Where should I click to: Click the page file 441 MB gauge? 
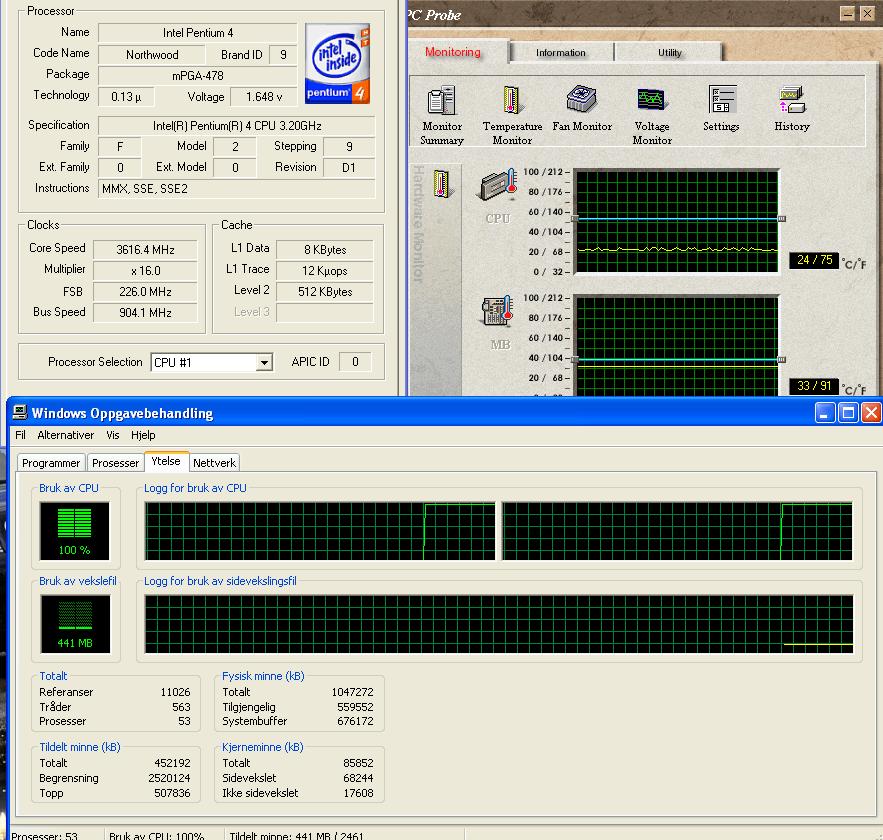point(75,624)
